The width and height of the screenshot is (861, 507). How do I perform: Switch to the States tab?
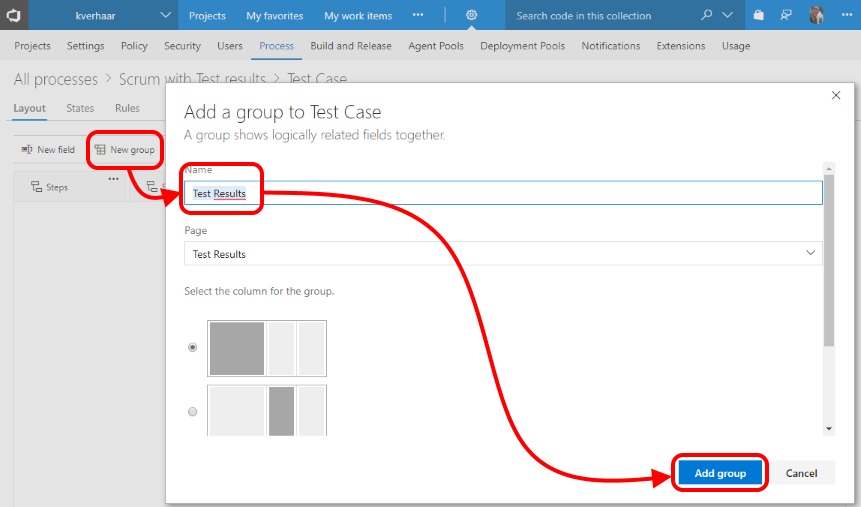pyautogui.click(x=80, y=108)
